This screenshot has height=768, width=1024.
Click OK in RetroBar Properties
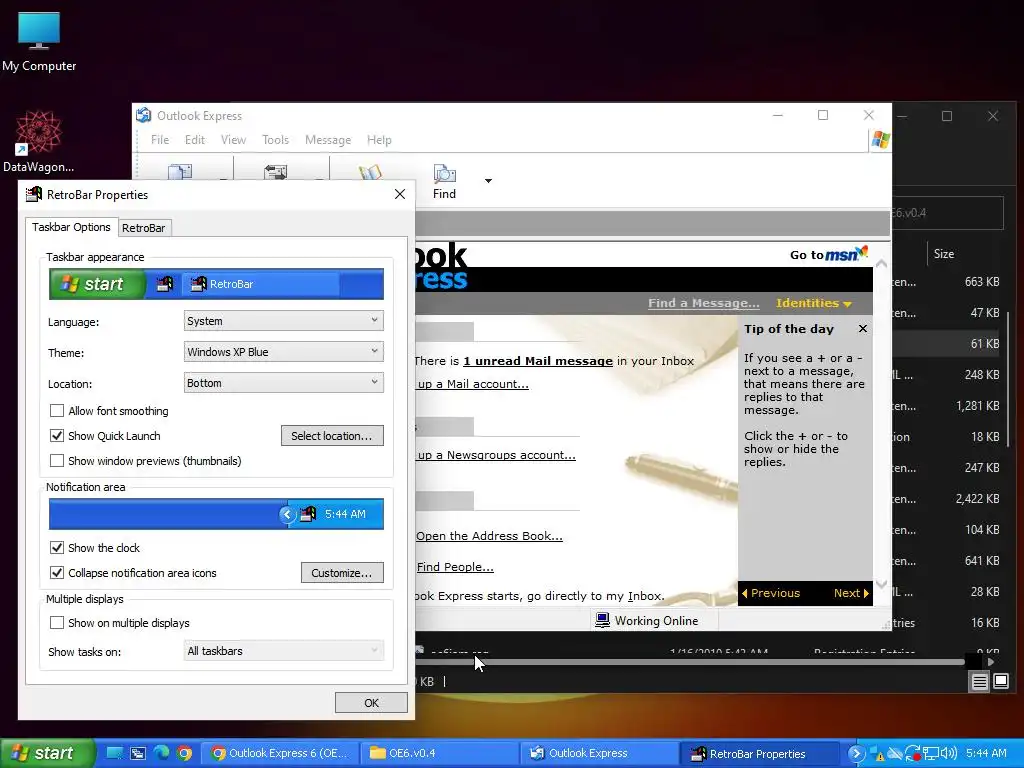pyautogui.click(x=371, y=703)
